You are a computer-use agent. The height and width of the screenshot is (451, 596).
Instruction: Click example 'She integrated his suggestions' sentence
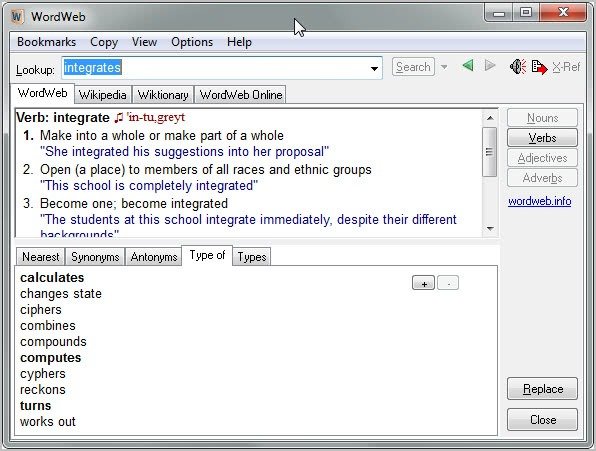(184, 152)
